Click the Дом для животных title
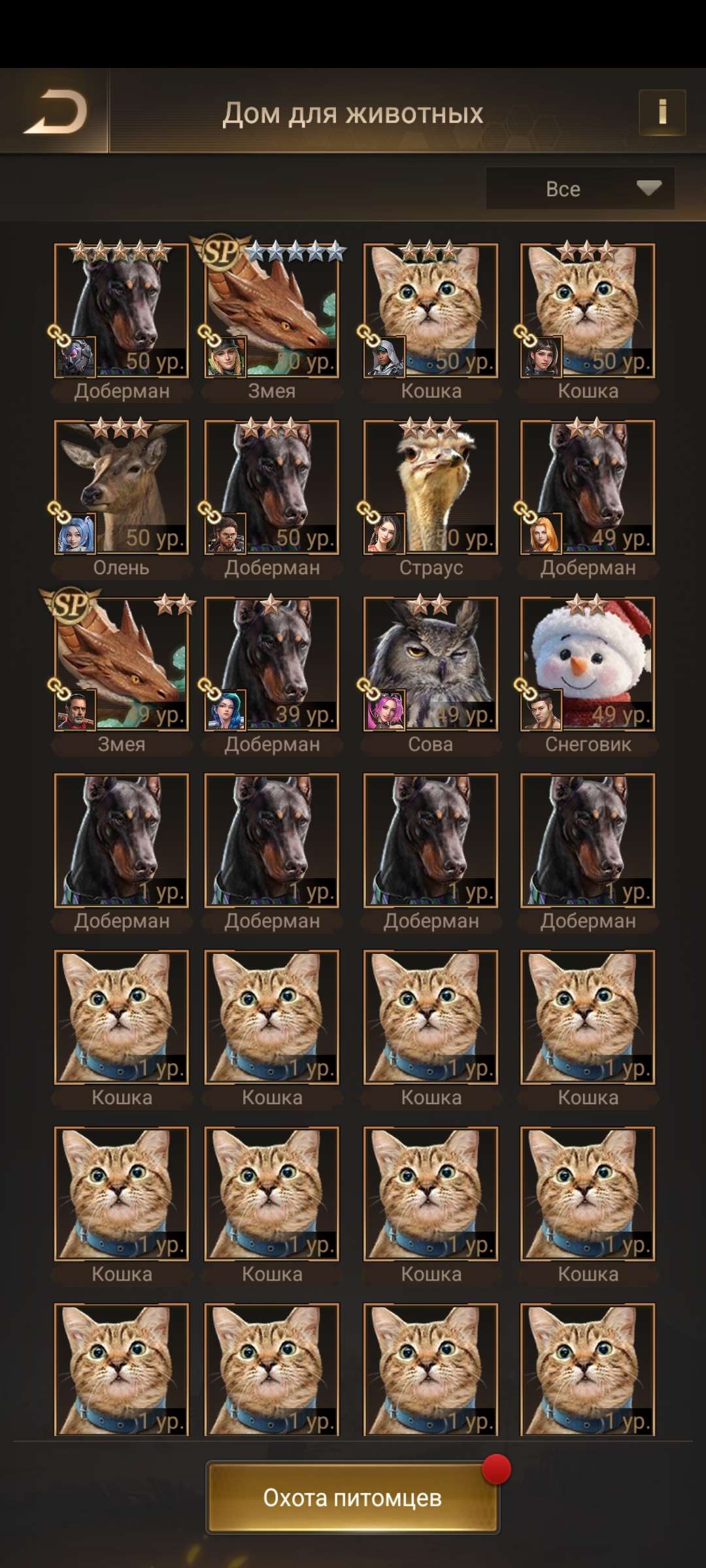The width and height of the screenshot is (706, 1568). point(353,113)
